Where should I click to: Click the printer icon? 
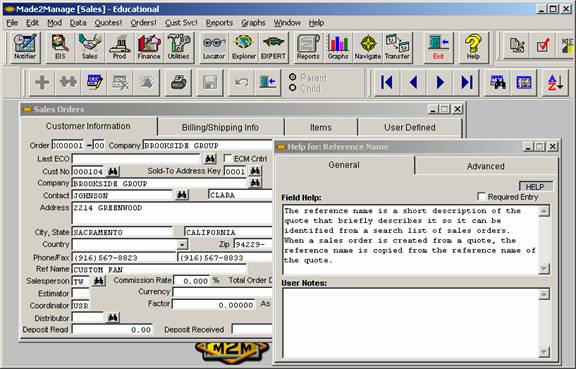pyautogui.click(x=178, y=82)
